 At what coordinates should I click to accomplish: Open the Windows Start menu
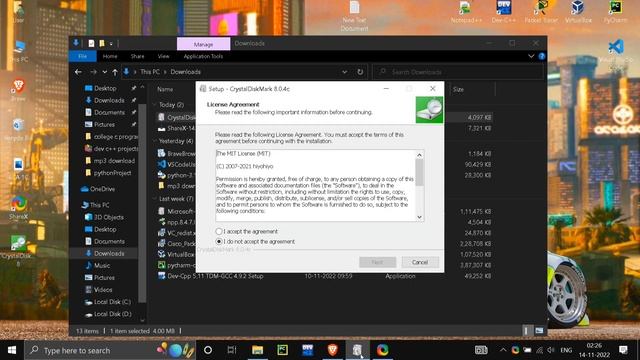(x=12, y=350)
